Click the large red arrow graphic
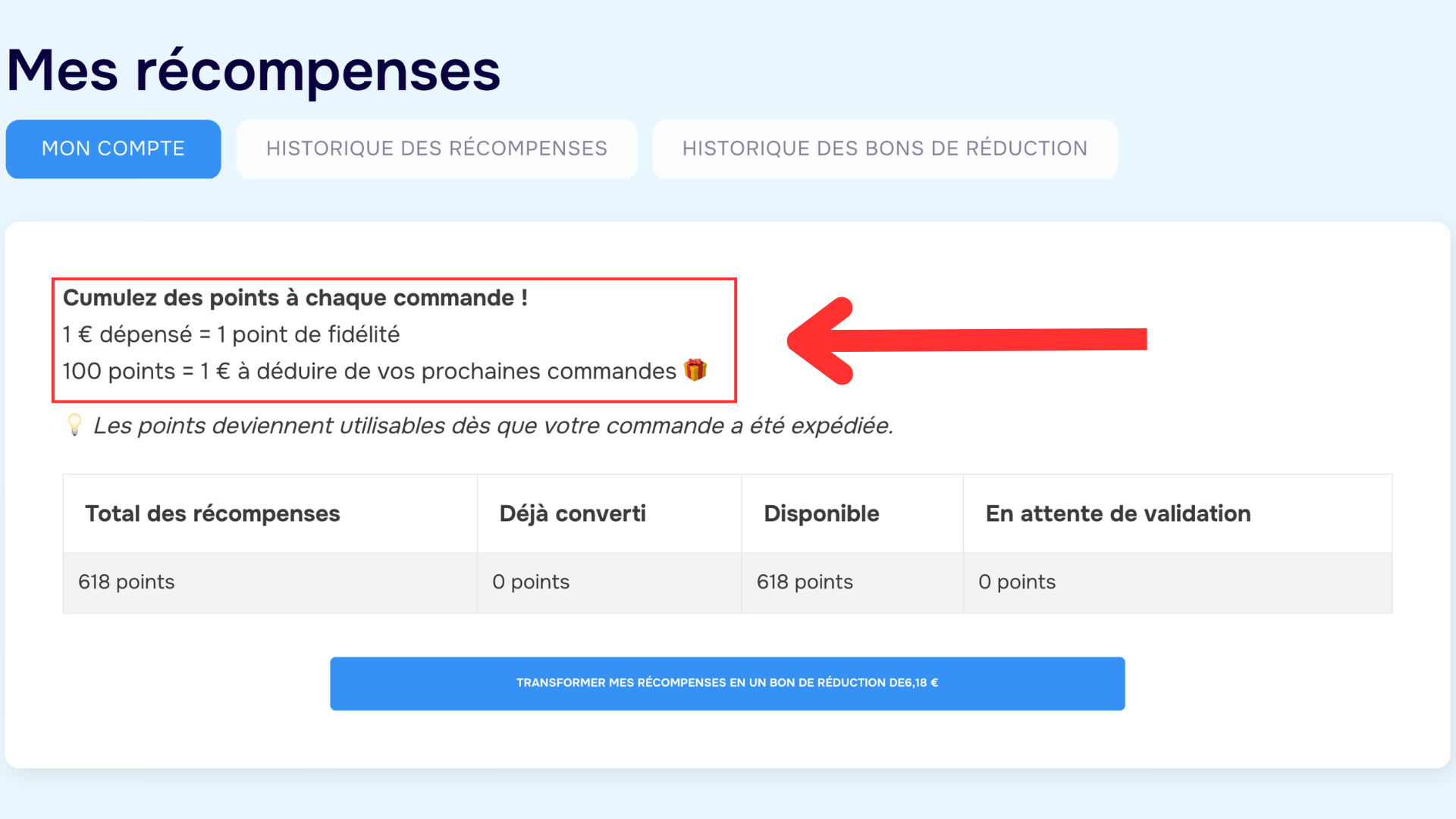The width and height of the screenshot is (1456, 819). [967, 340]
